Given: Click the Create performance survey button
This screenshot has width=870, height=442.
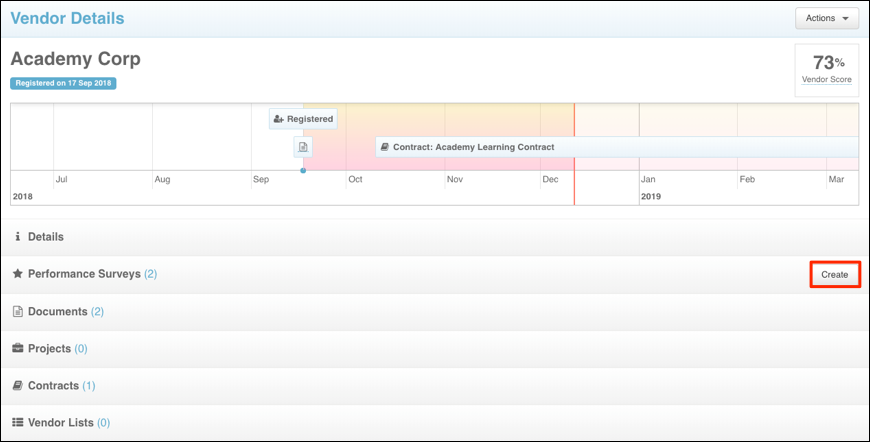Looking at the screenshot, I should coord(834,274).
